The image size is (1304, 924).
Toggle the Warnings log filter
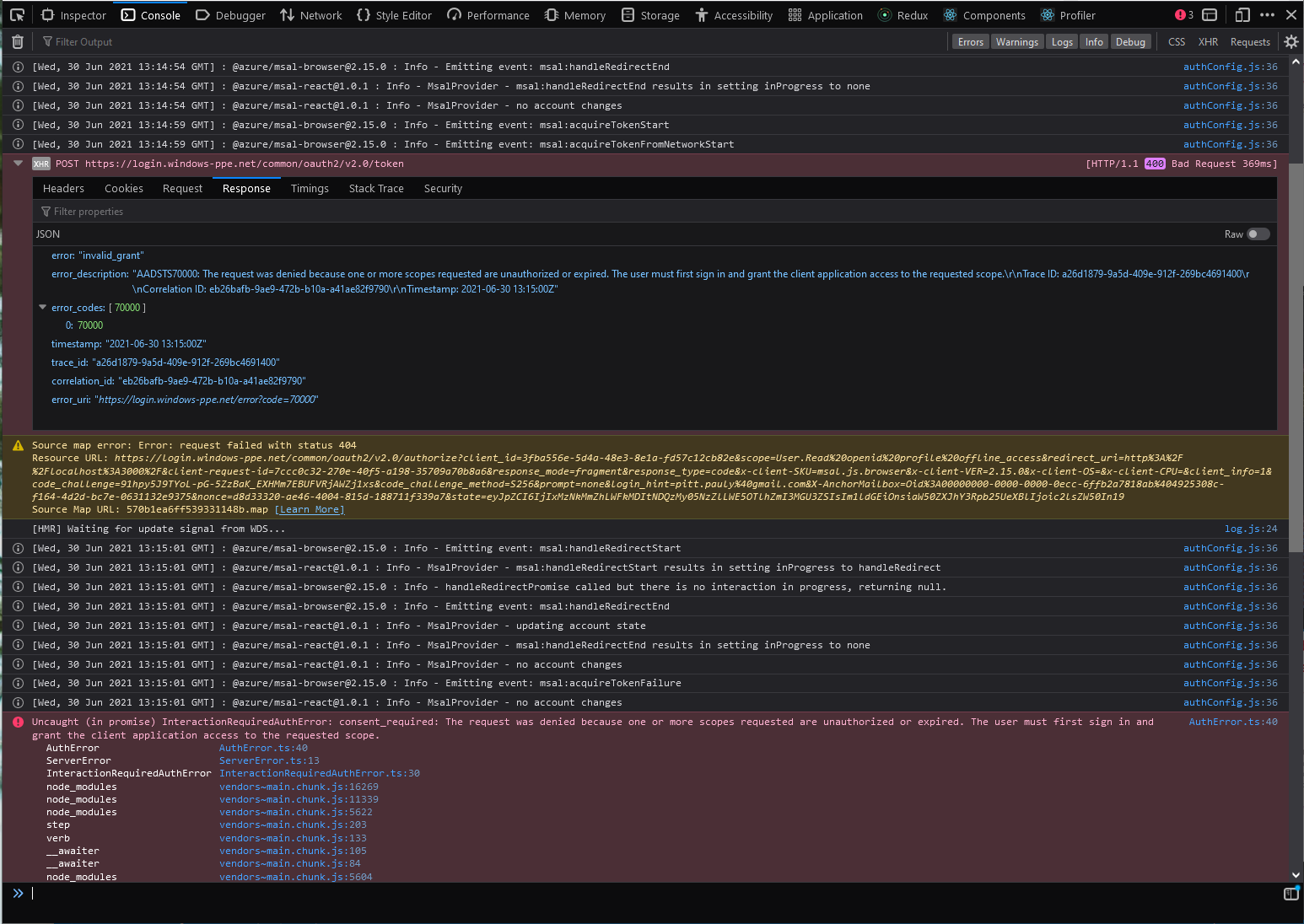[1016, 41]
